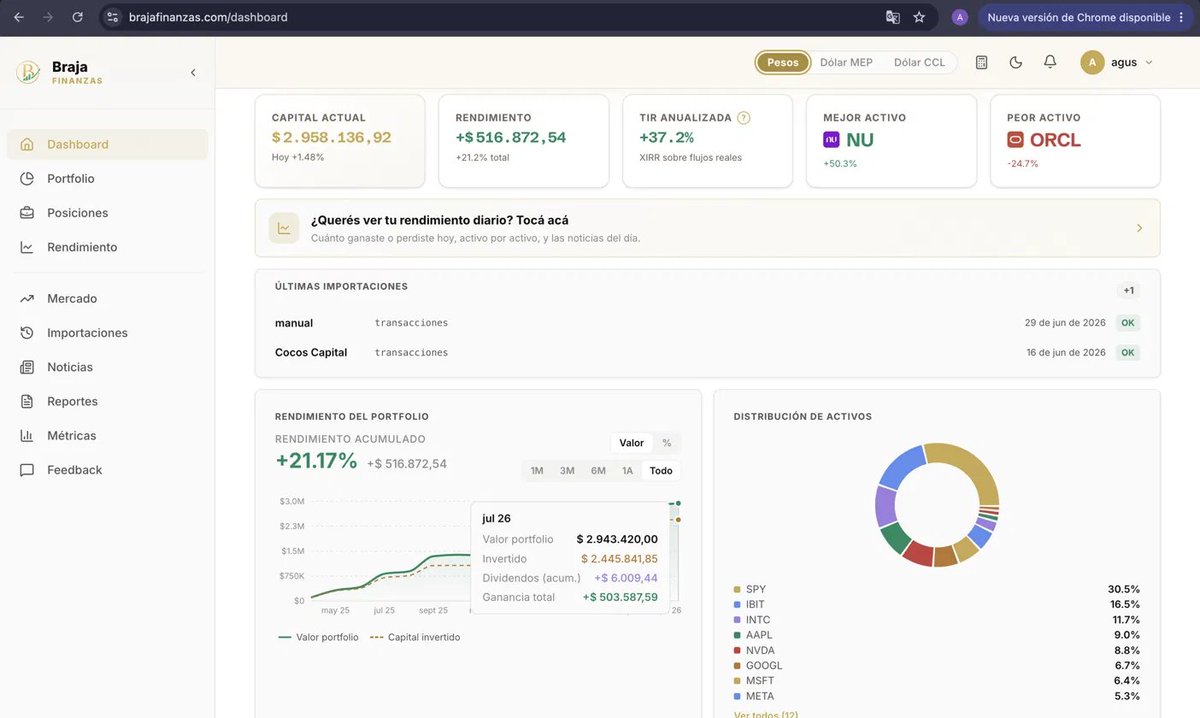Image resolution: width=1200 pixels, height=718 pixels.
Task: Select the AAPL distribution row
Action: [937, 635]
